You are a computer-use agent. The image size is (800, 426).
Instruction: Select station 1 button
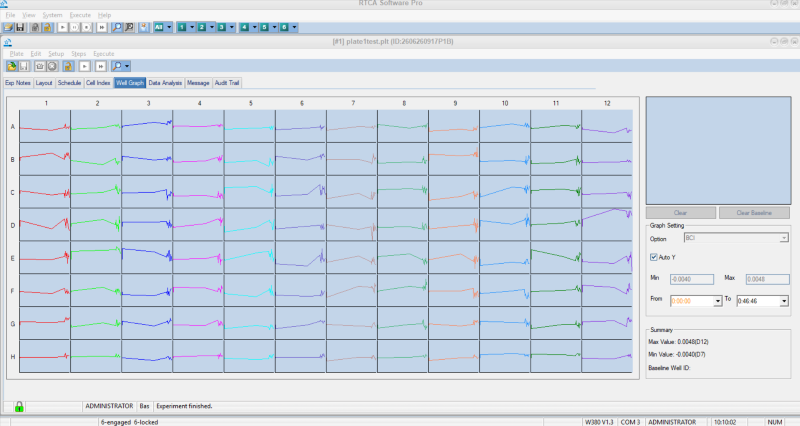pos(182,28)
